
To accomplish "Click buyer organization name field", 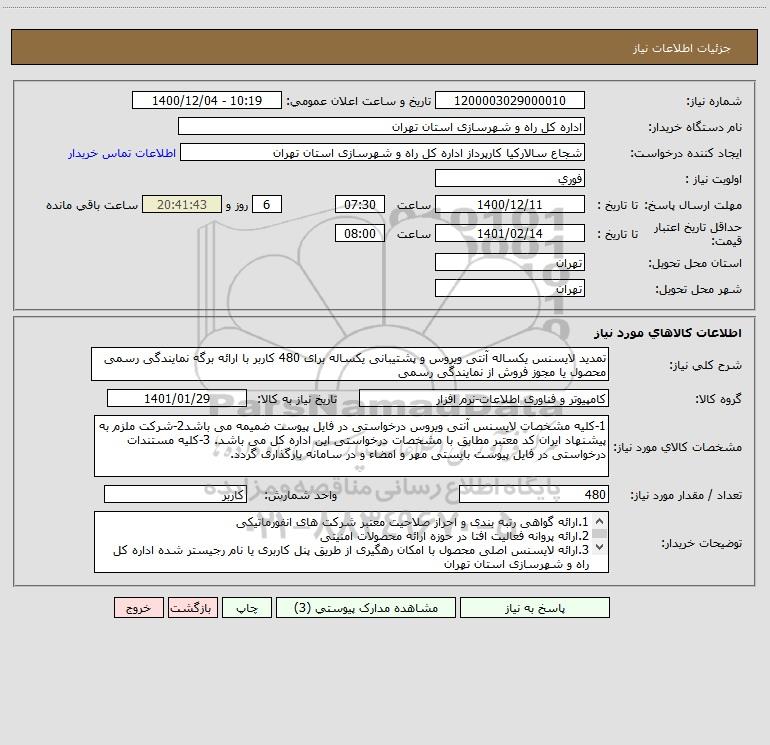I will (x=381, y=127).
